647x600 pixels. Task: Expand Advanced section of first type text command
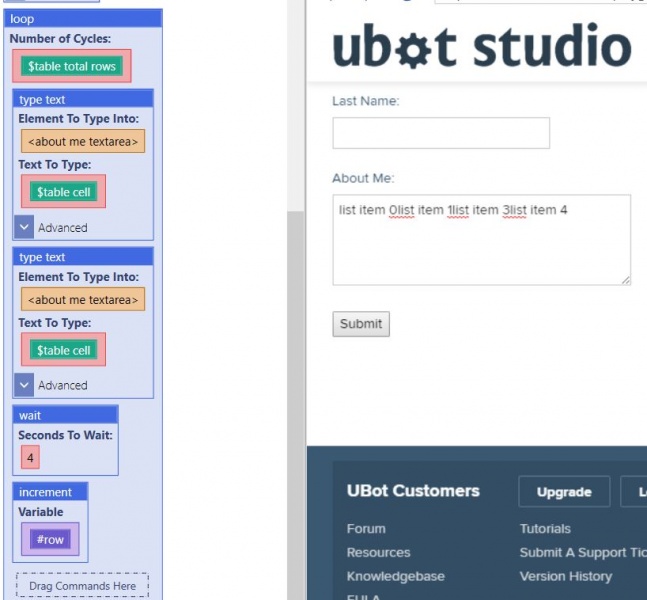click(24, 227)
